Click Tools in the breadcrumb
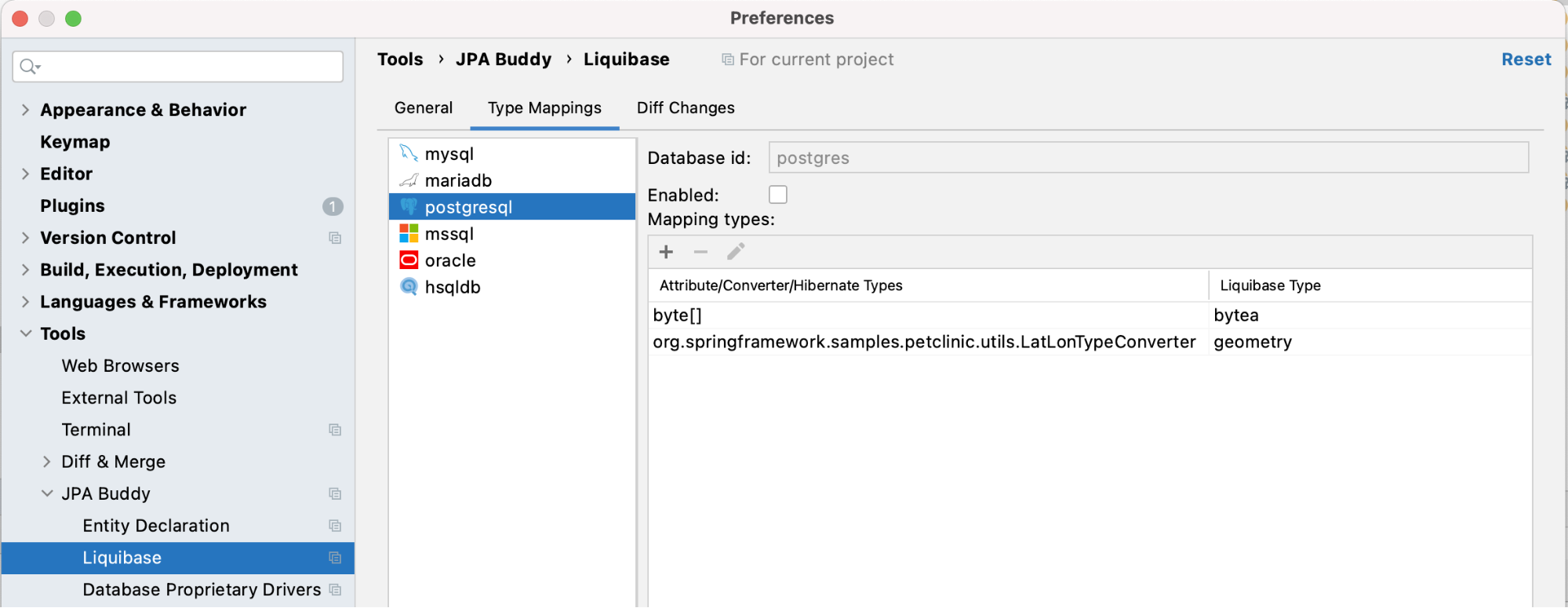 click(x=400, y=60)
